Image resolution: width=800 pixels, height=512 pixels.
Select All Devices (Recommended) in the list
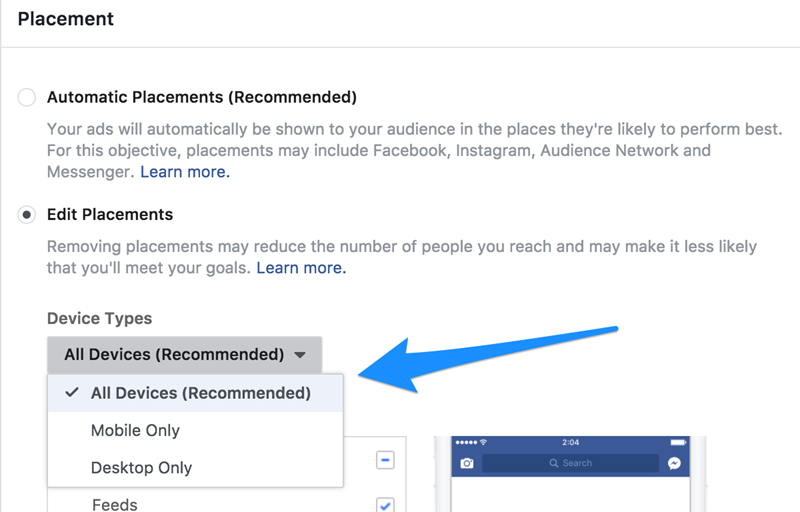[200, 393]
